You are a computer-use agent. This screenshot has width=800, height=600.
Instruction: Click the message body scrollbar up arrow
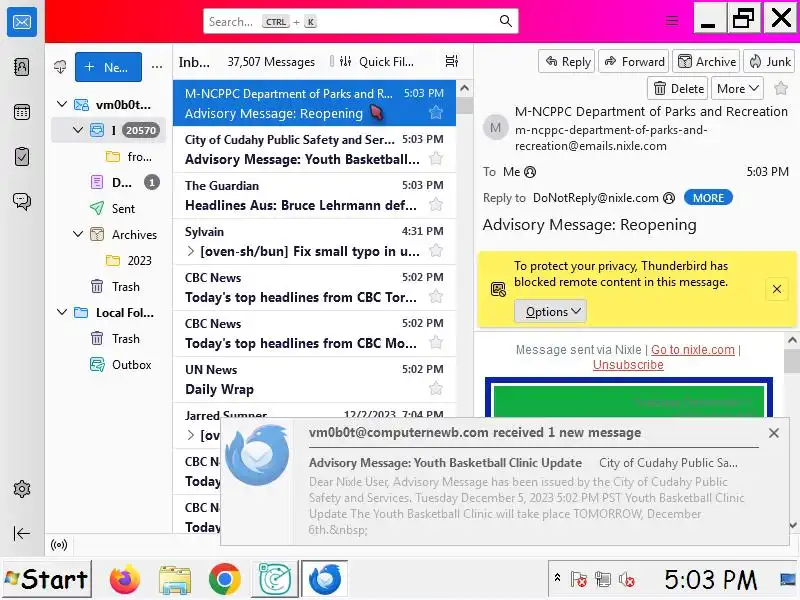[x=792, y=340]
